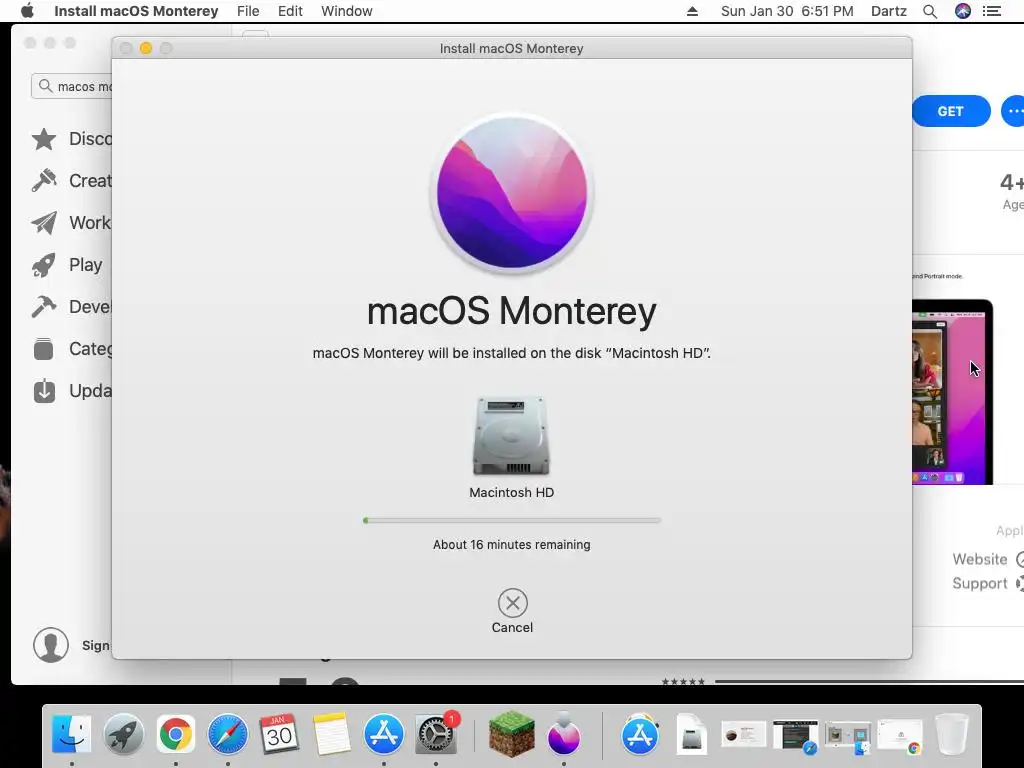The height and width of the screenshot is (768, 1024).
Task: Restore the minimized Chrome window in Dock
Action: tap(901, 736)
